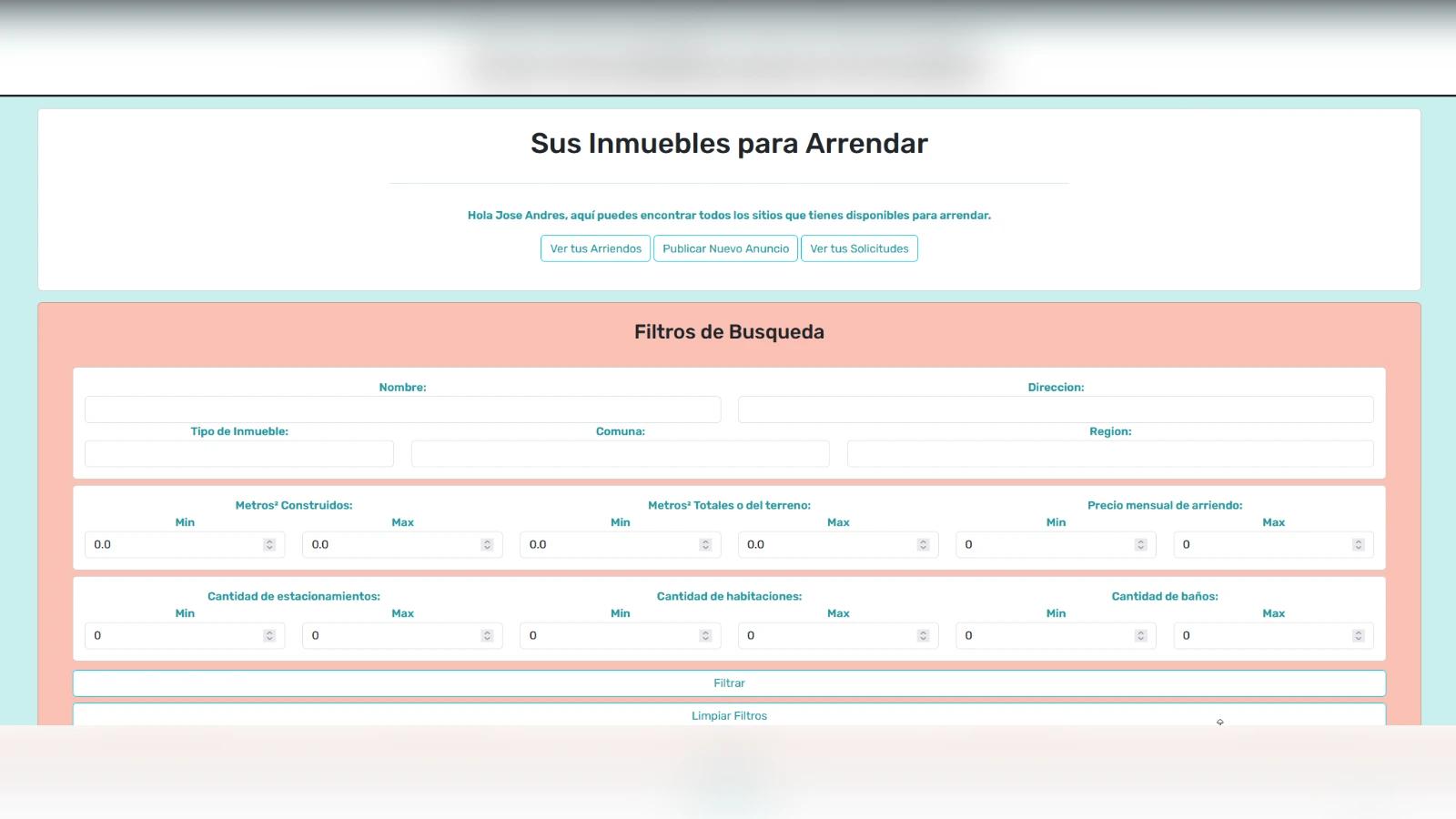The width and height of the screenshot is (1456, 819).
Task: Click the Tipo de Inmueble field
Action: coord(238,453)
